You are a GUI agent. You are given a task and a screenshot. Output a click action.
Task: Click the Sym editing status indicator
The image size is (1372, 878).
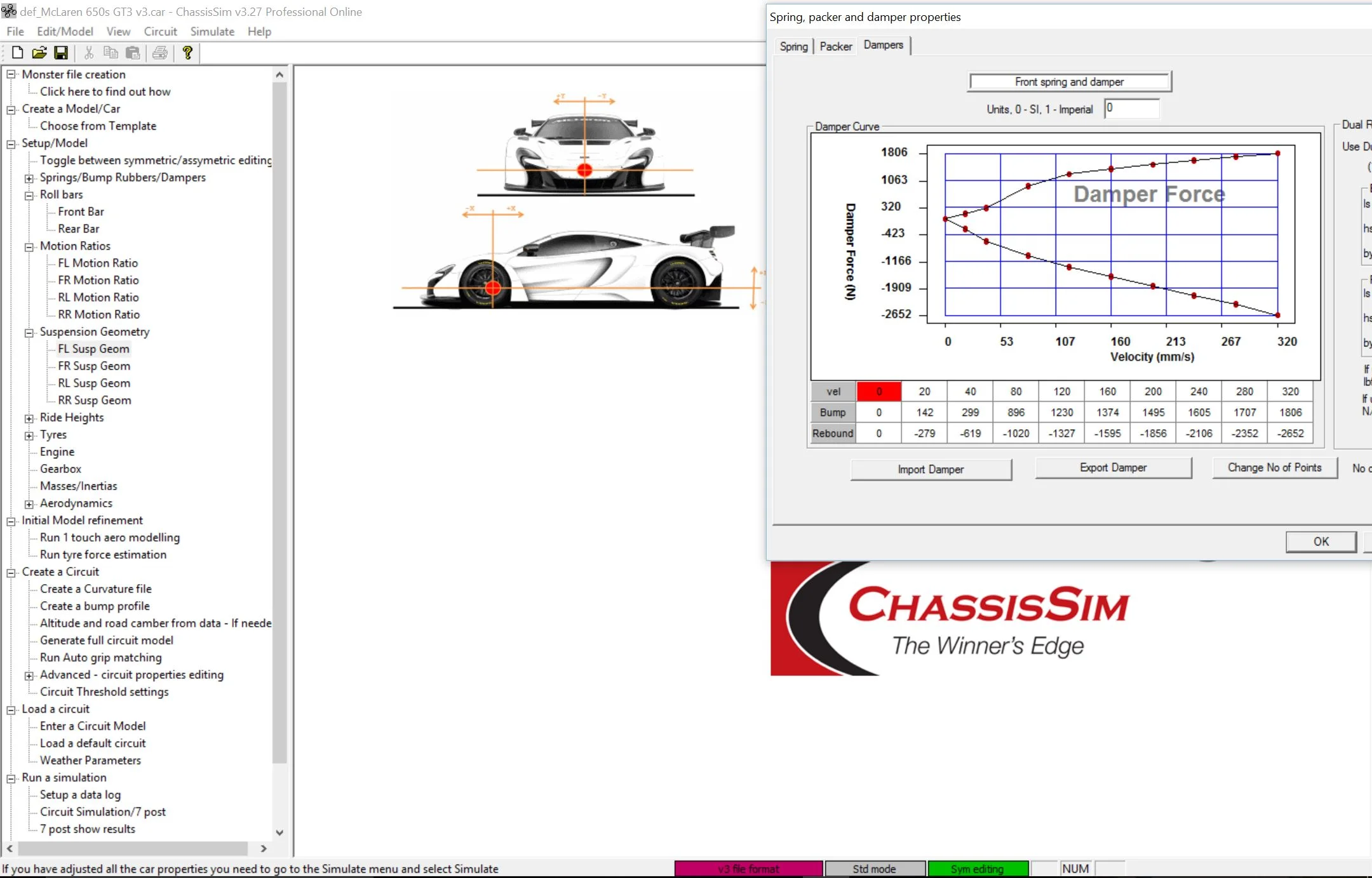point(978,868)
